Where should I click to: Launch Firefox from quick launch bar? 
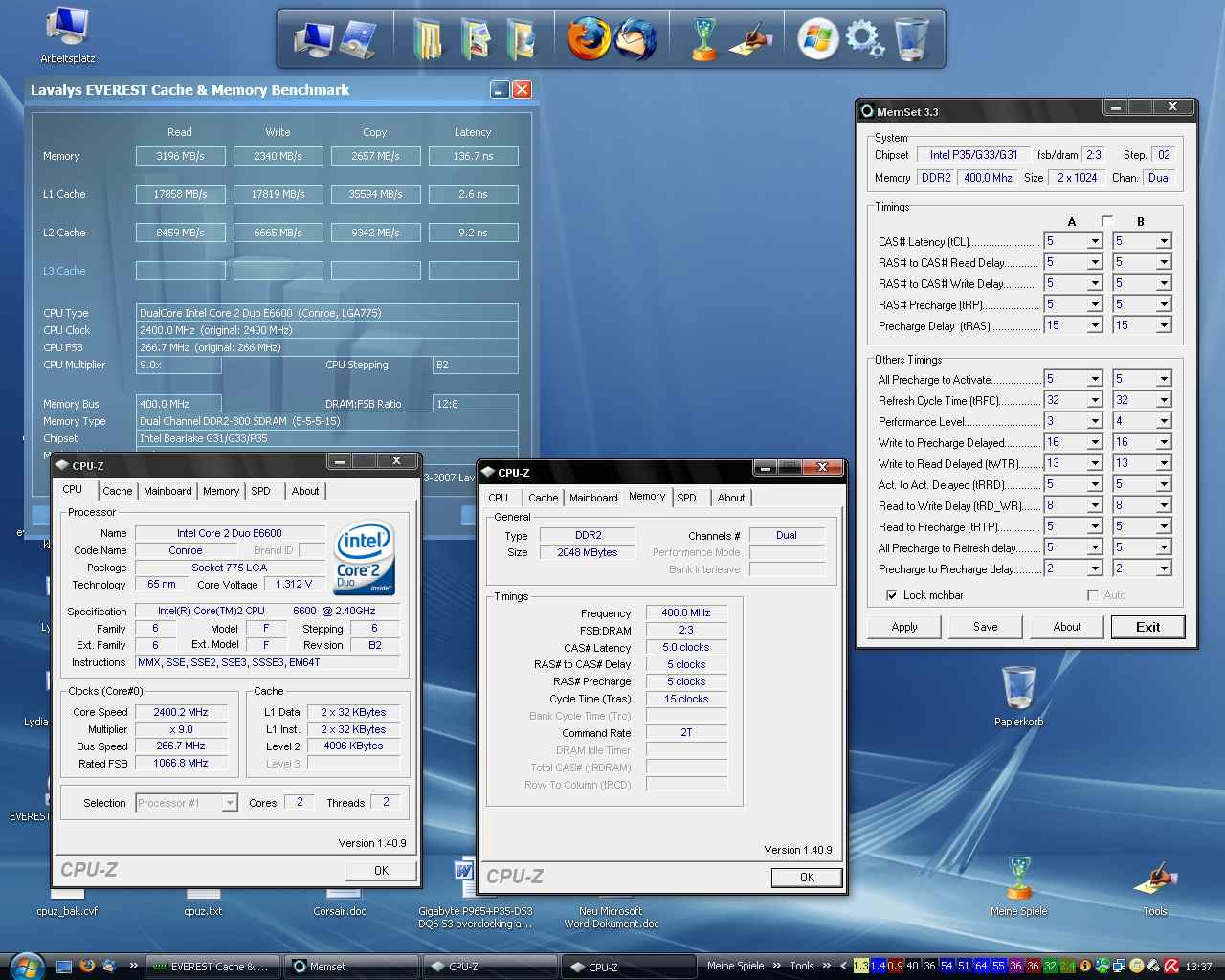click(x=87, y=967)
